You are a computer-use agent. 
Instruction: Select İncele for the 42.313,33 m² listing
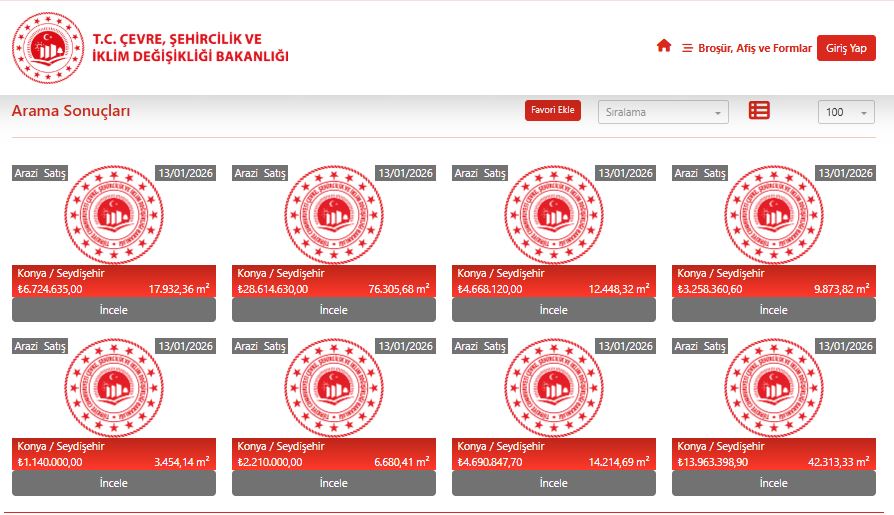774,483
